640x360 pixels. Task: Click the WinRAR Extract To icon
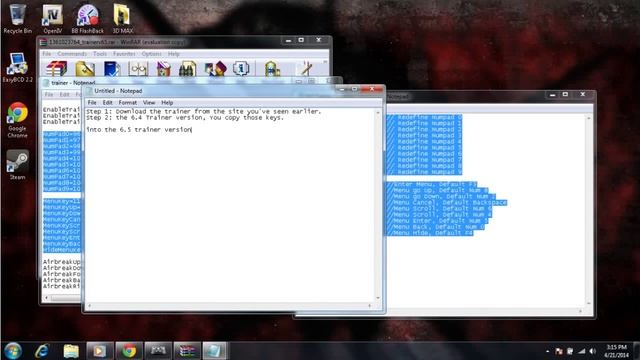tap(85, 69)
